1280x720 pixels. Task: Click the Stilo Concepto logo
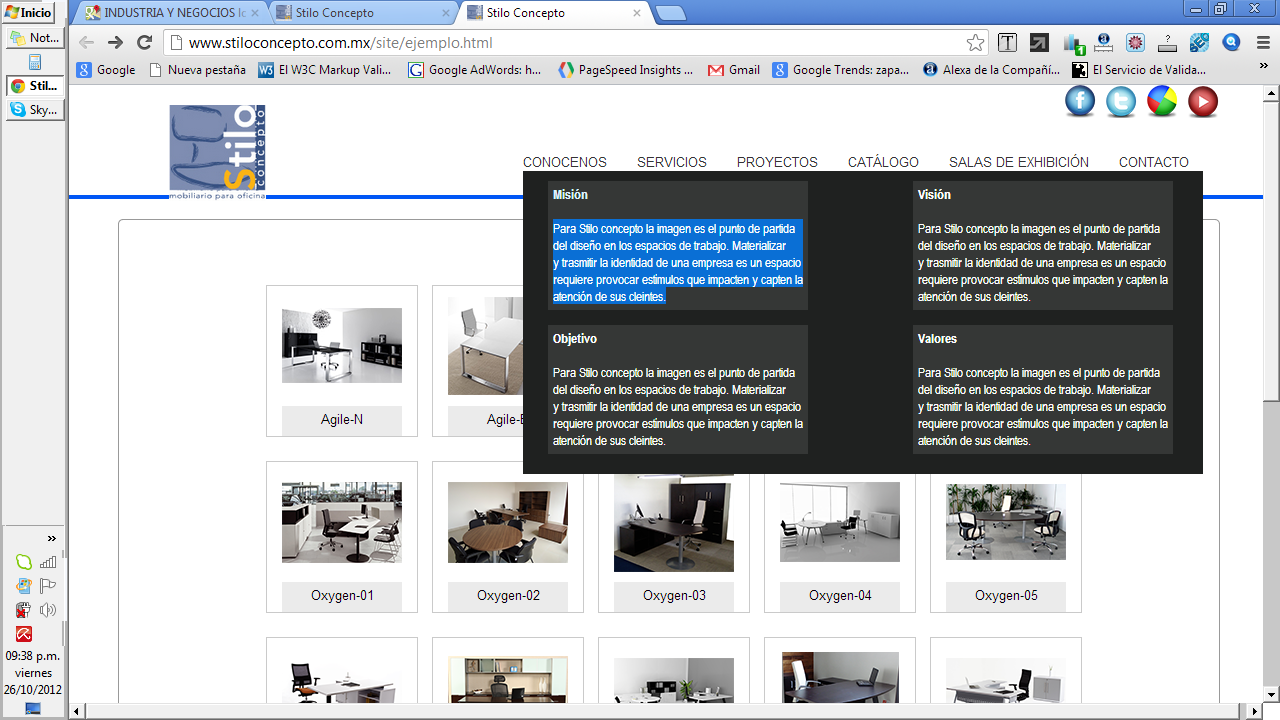pos(217,150)
